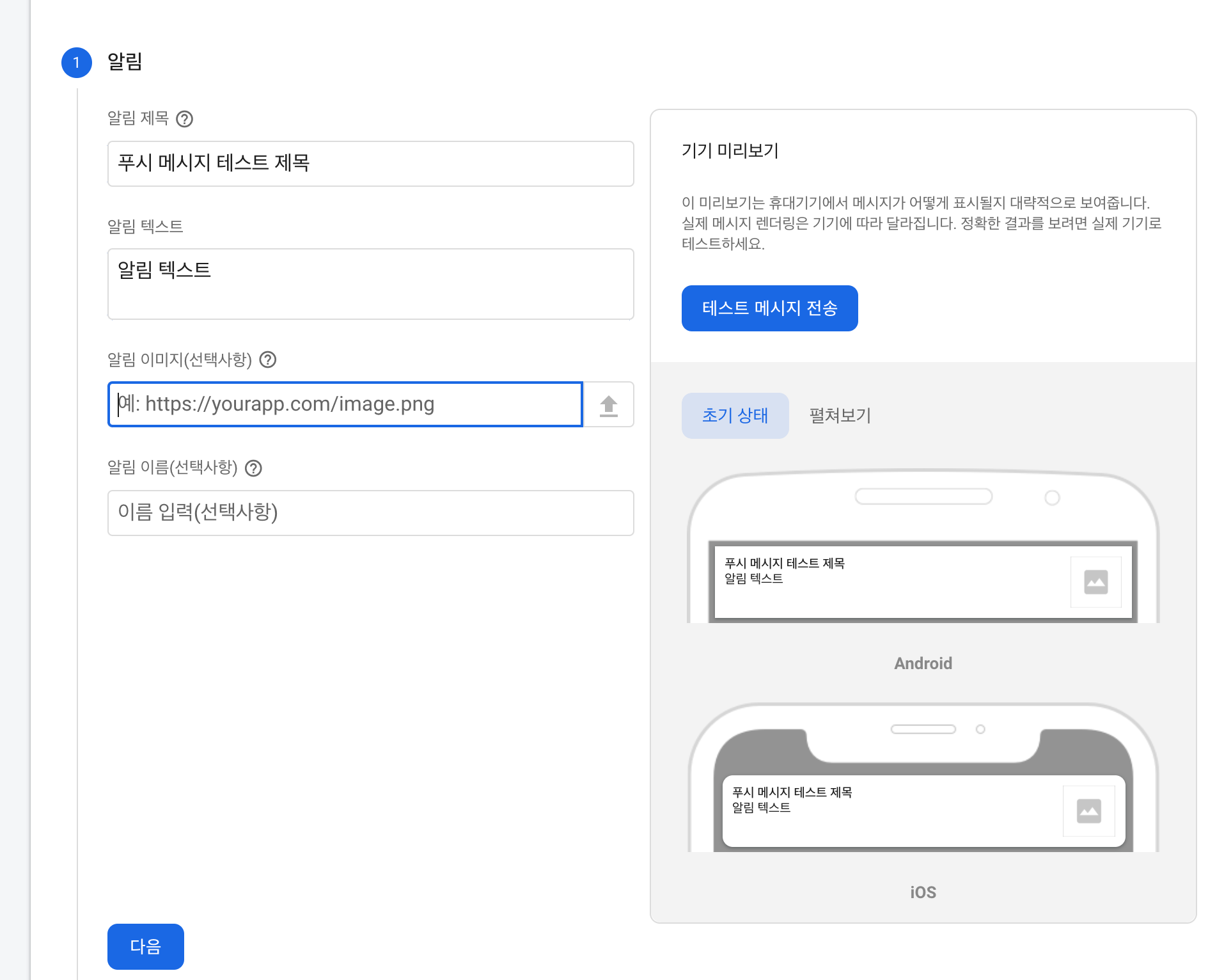Screen dimensions: 1224x980
Task: Click the Android label under preview
Action: click(x=923, y=663)
